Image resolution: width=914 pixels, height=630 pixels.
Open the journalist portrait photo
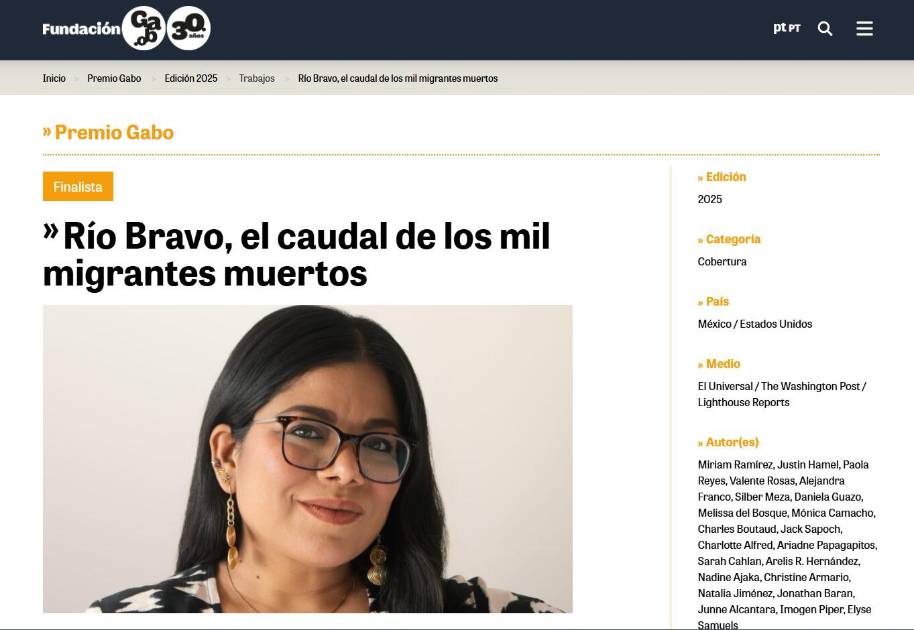(308, 459)
